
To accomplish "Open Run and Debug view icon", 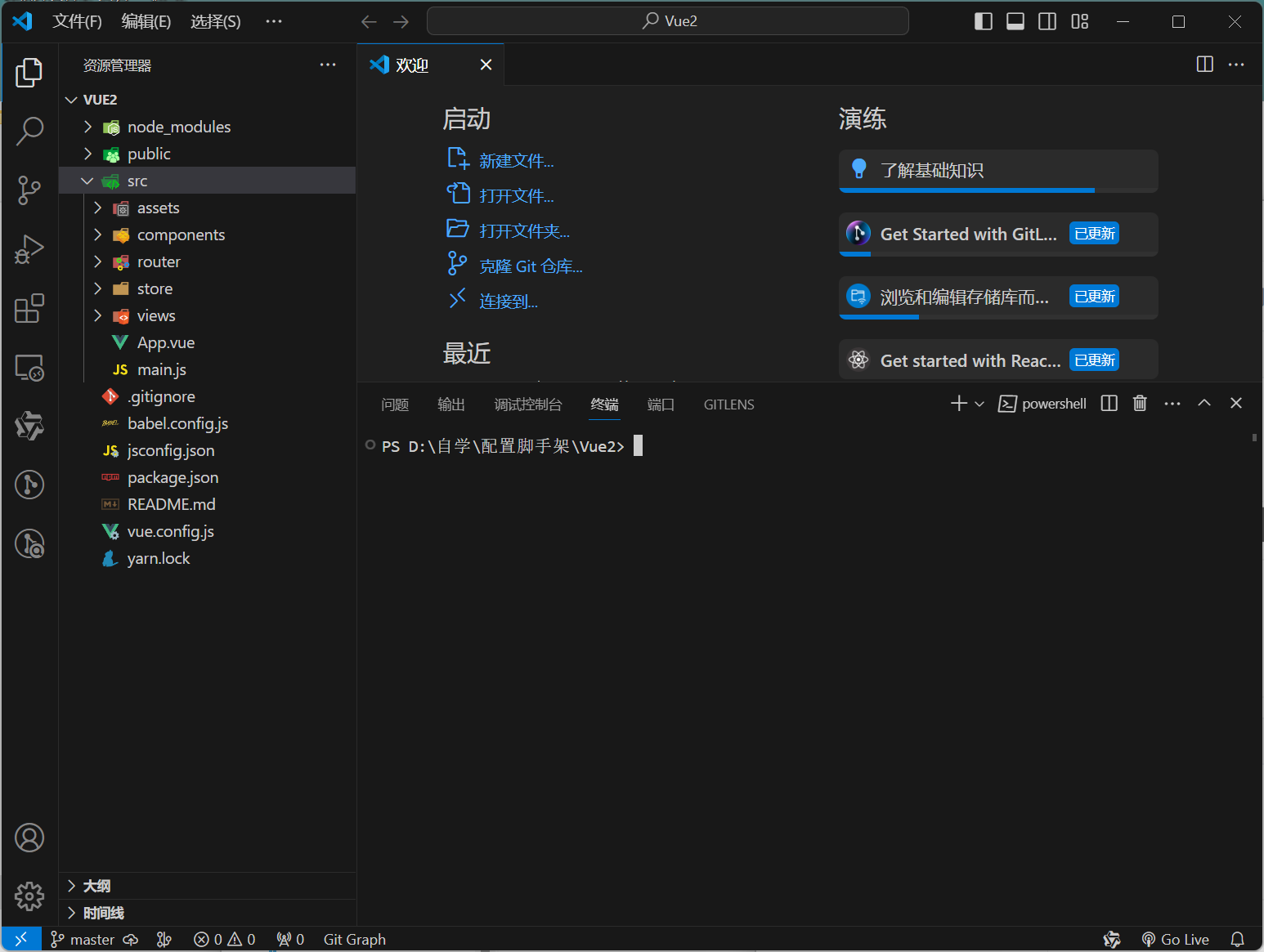I will click(29, 249).
